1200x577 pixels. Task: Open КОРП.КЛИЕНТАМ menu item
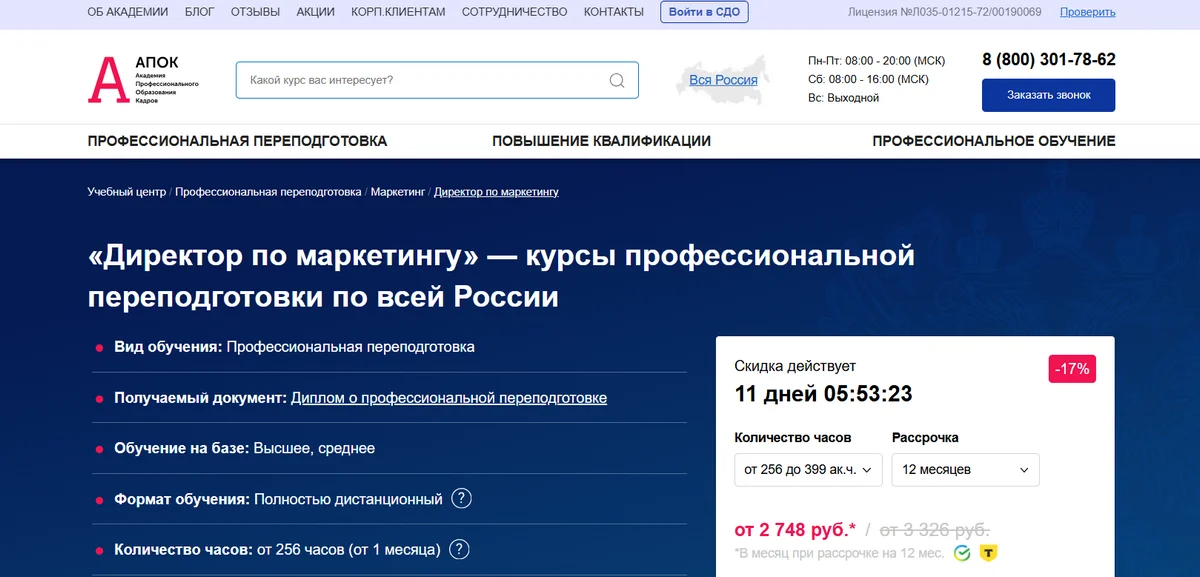(398, 12)
